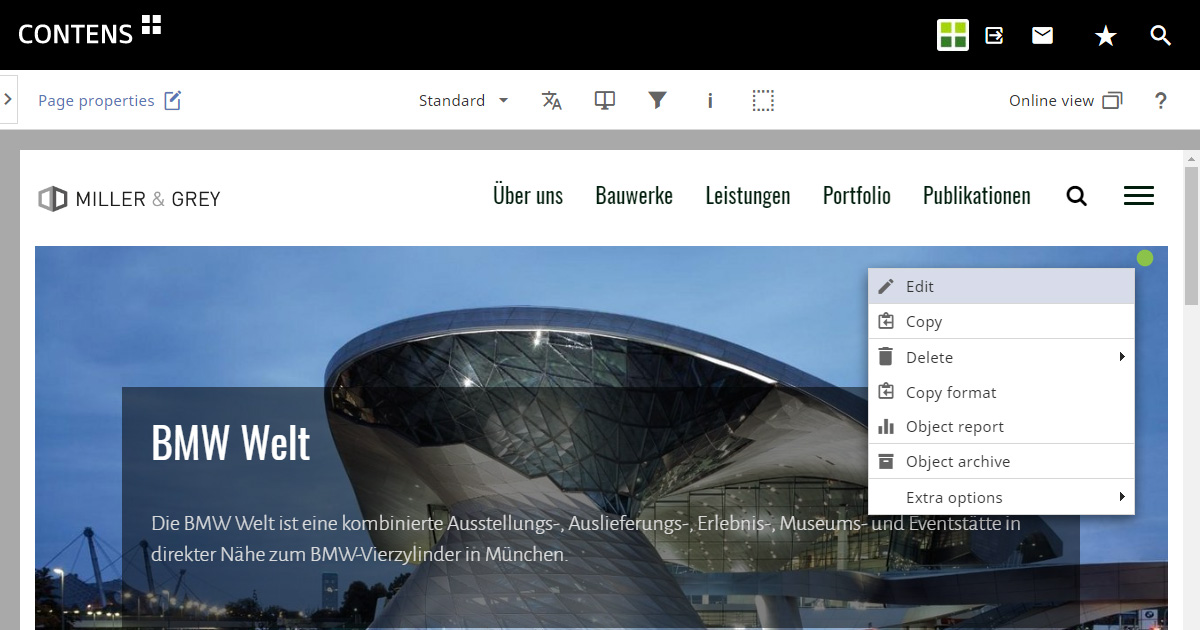Screen dimensions: 1200x630
Task: Expand the Delete submenu arrow
Action: pyautogui.click(x=1122, y=357)
